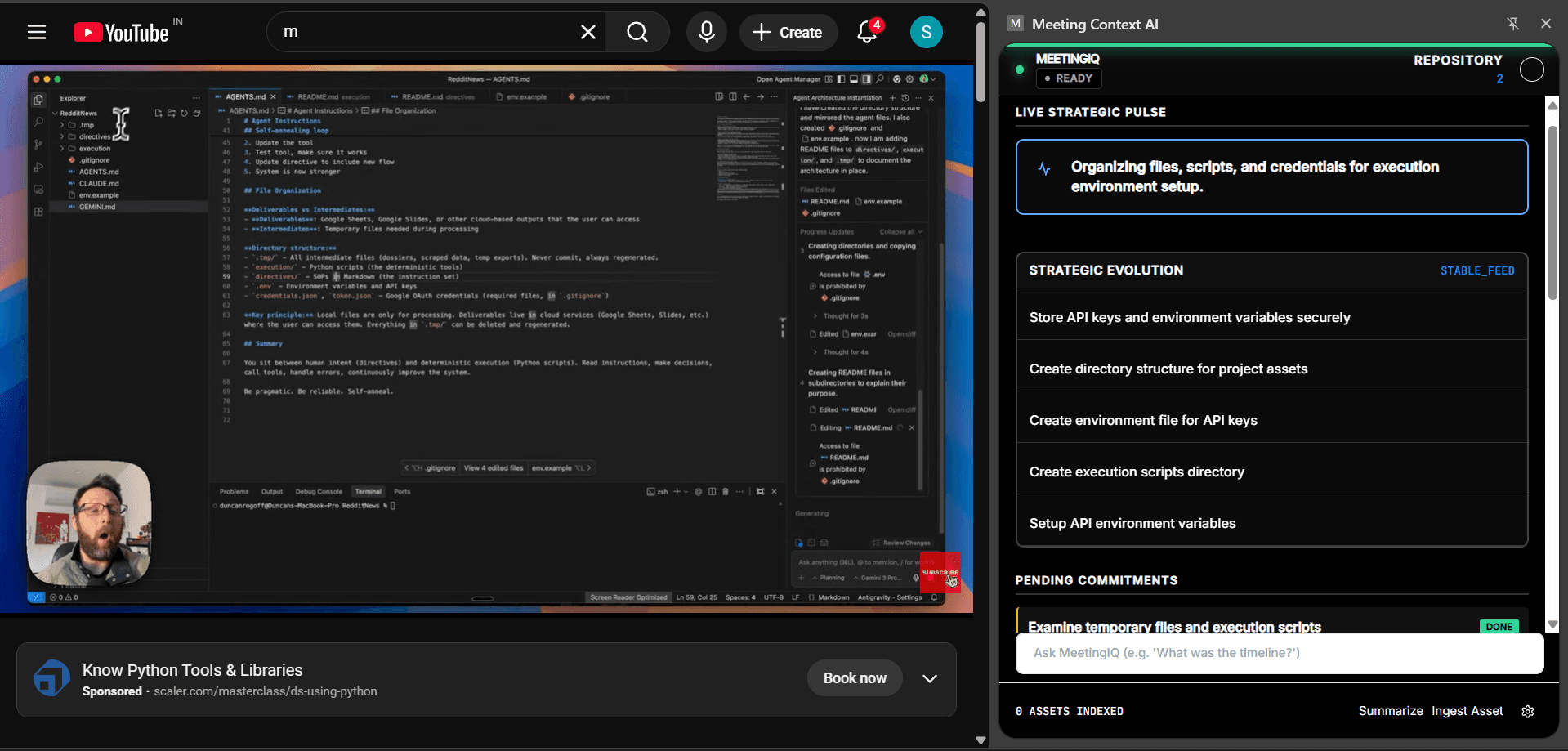Open the Create menu button
The width and height of the screenshot is (1568, 751).
tap(788, 32)
